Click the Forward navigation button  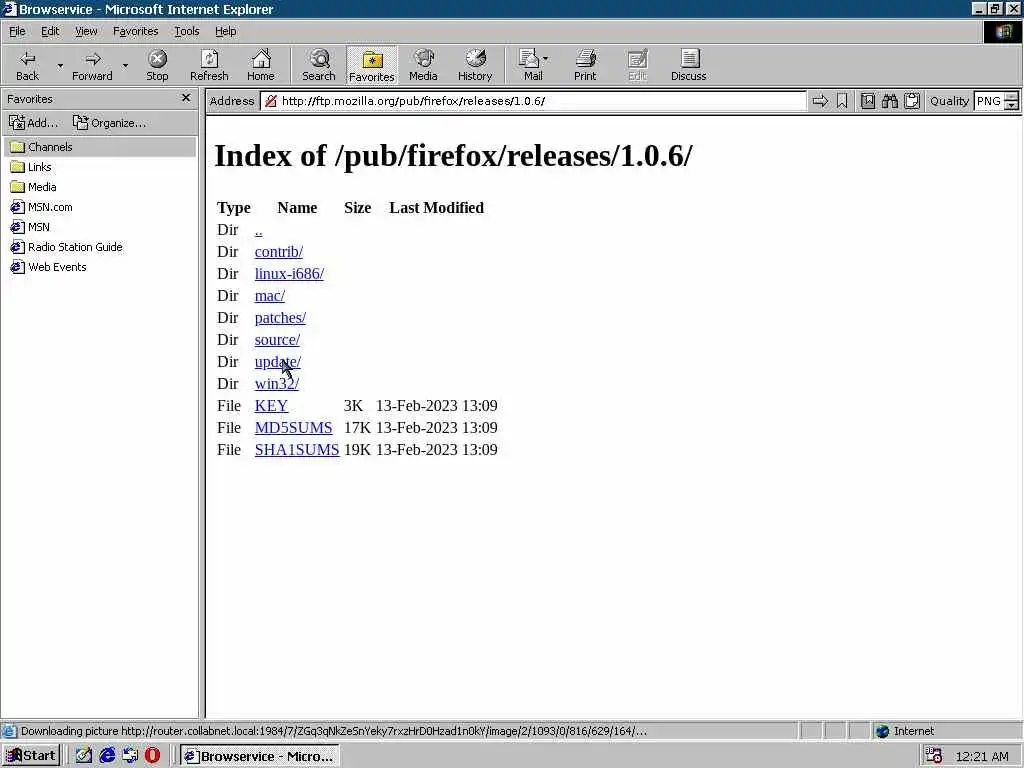[92, 65]
